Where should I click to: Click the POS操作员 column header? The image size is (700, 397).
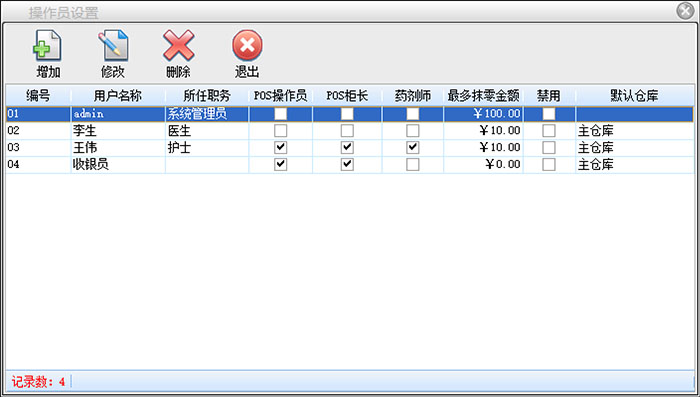(x=280, y=96)
